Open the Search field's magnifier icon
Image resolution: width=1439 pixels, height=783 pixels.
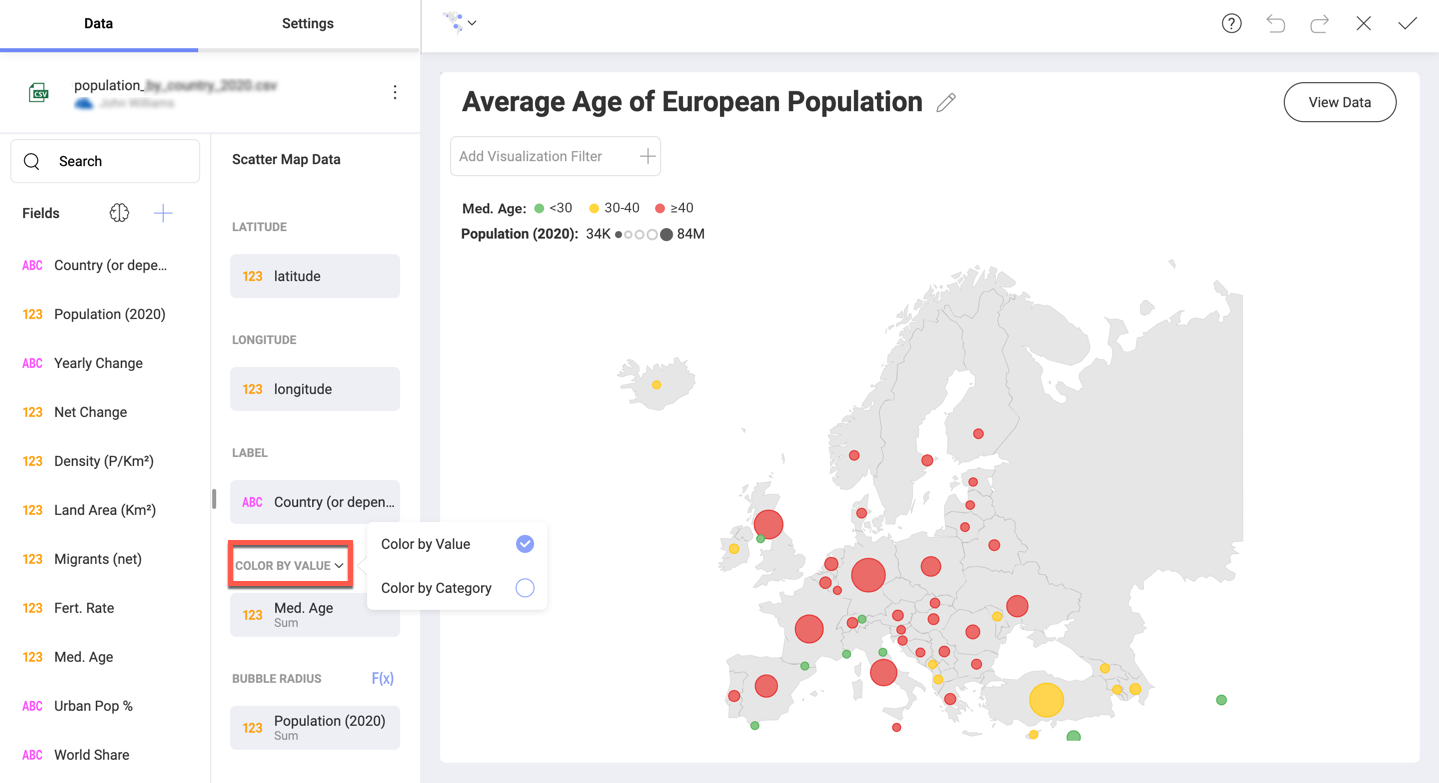31,160
